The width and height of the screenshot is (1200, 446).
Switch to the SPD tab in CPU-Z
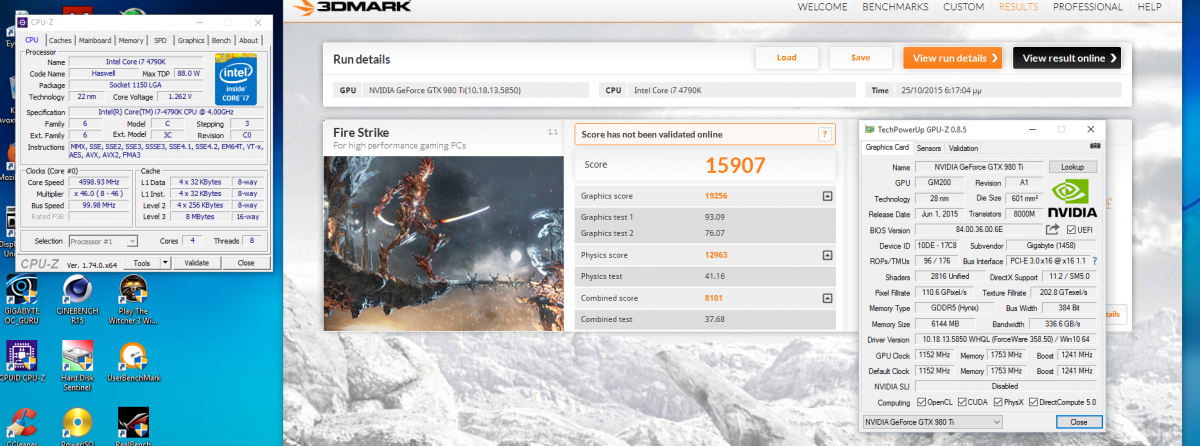click(160, 40)
